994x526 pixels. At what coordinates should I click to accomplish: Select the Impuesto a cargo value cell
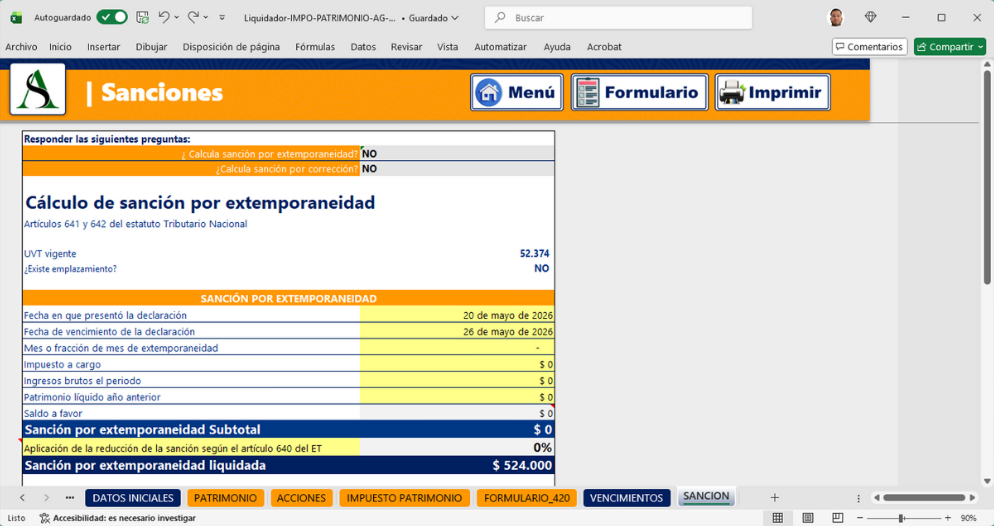point(457,364)
